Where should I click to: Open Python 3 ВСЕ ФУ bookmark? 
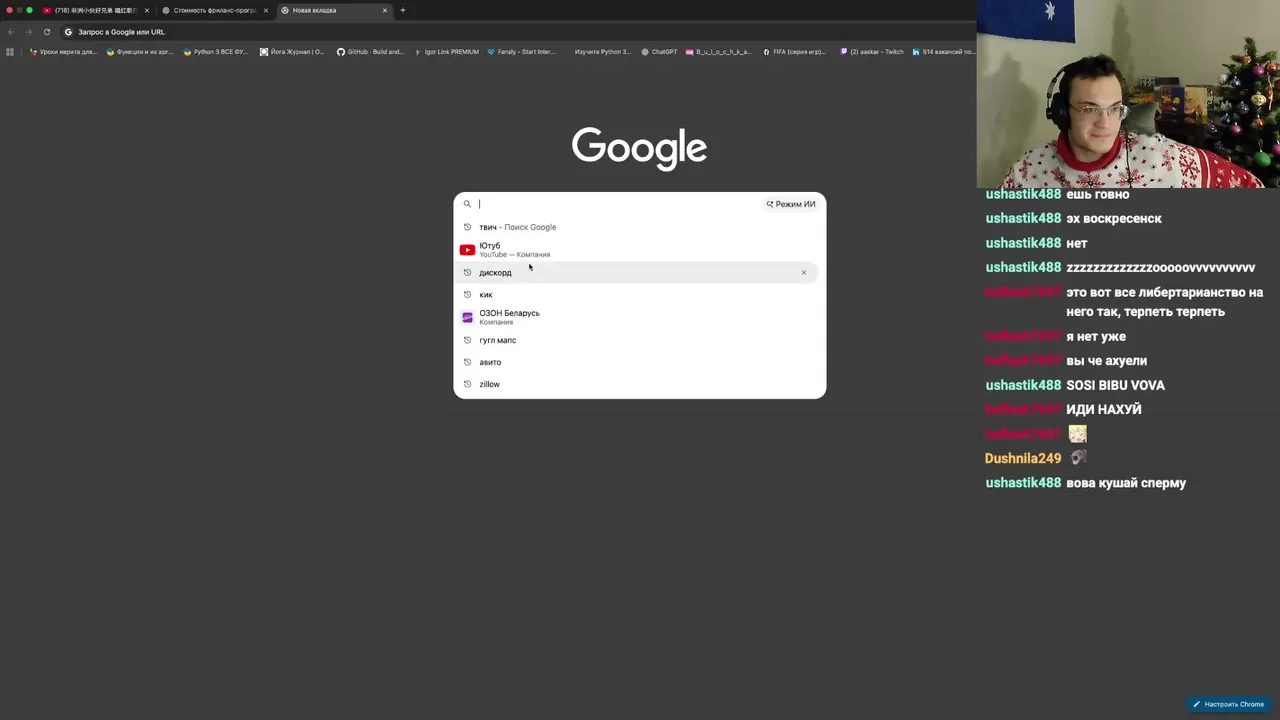point(216,52)
